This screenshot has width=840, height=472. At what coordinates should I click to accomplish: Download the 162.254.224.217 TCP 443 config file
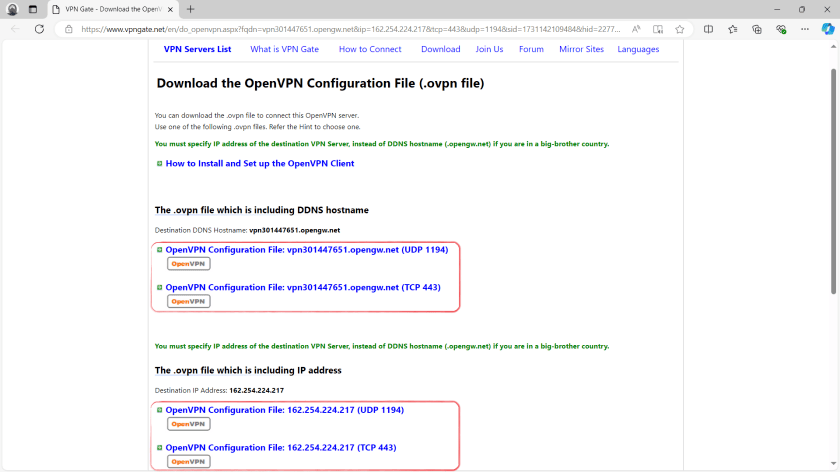coord(280,447)
